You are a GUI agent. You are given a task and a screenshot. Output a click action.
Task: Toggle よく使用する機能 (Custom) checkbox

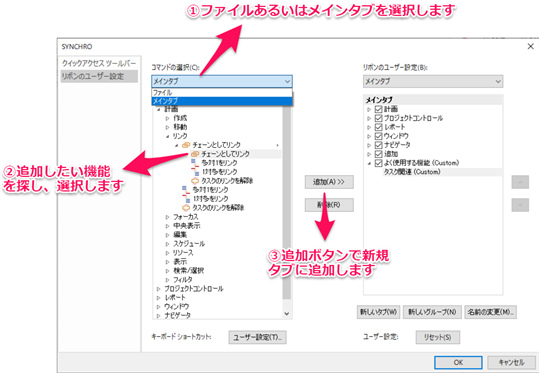pyautogui.click(x=378, y=163)
